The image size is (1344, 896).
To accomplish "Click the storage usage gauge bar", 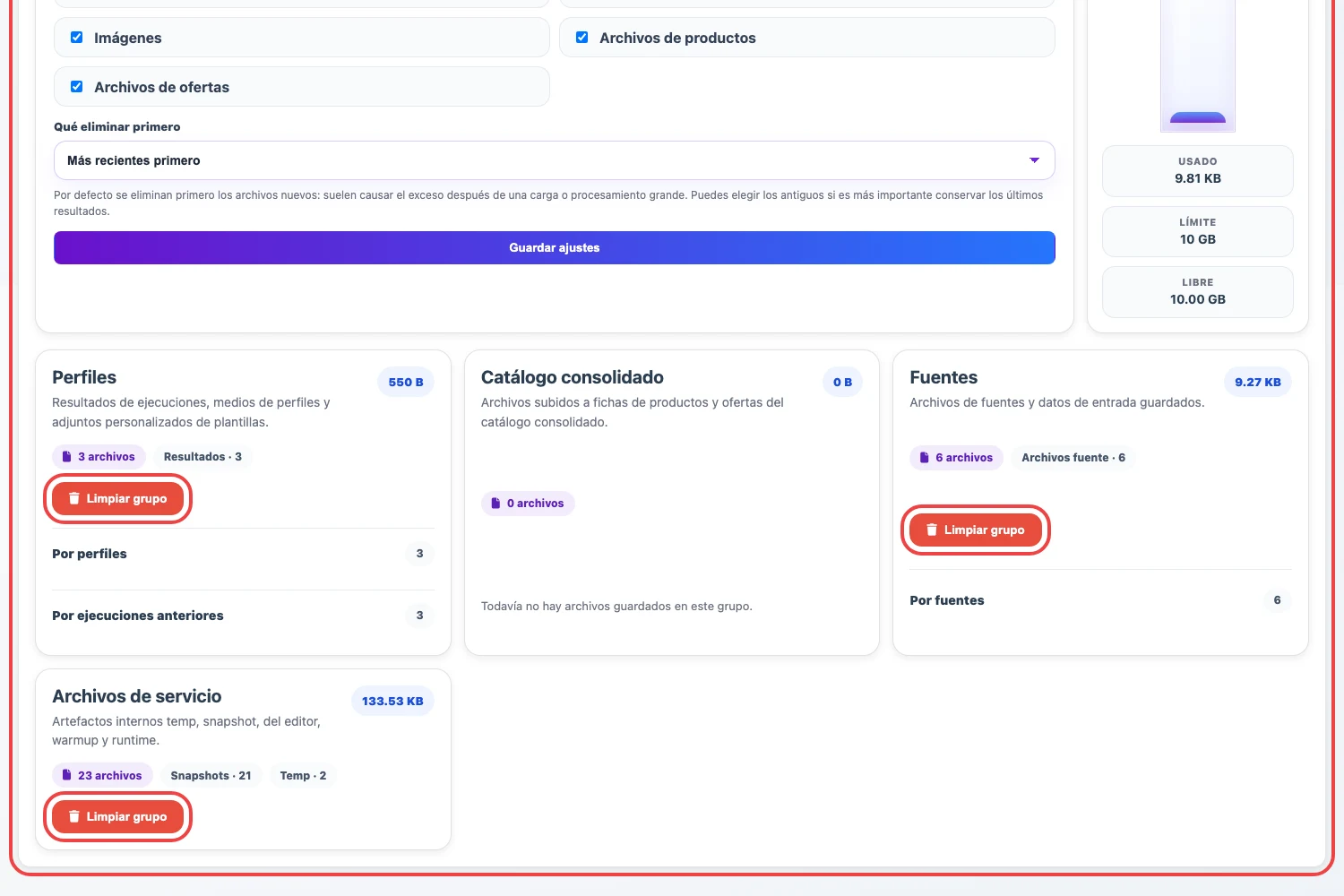I will point(1198,65).
